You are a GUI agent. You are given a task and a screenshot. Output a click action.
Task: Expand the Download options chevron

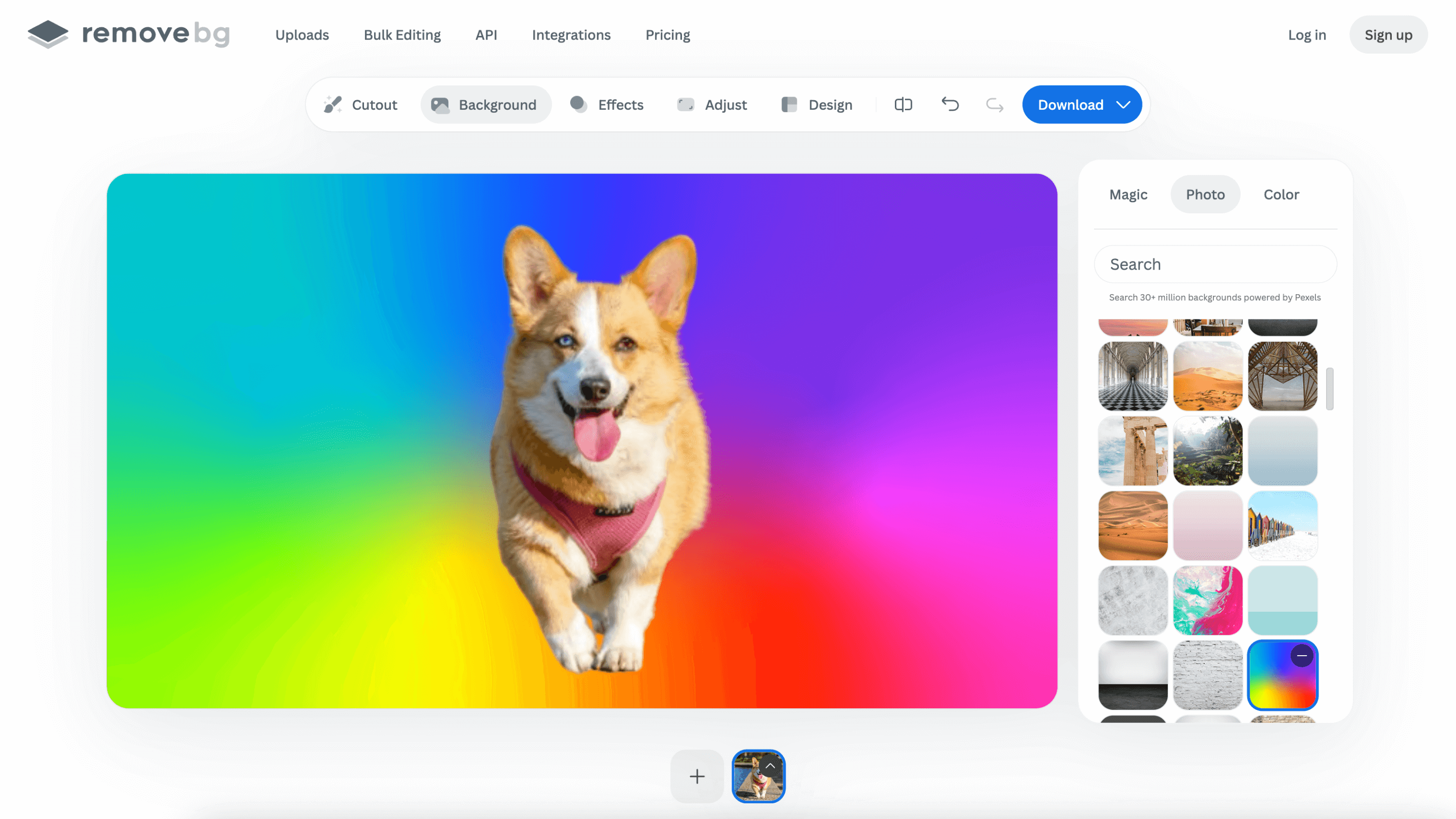coord(1124,105)
